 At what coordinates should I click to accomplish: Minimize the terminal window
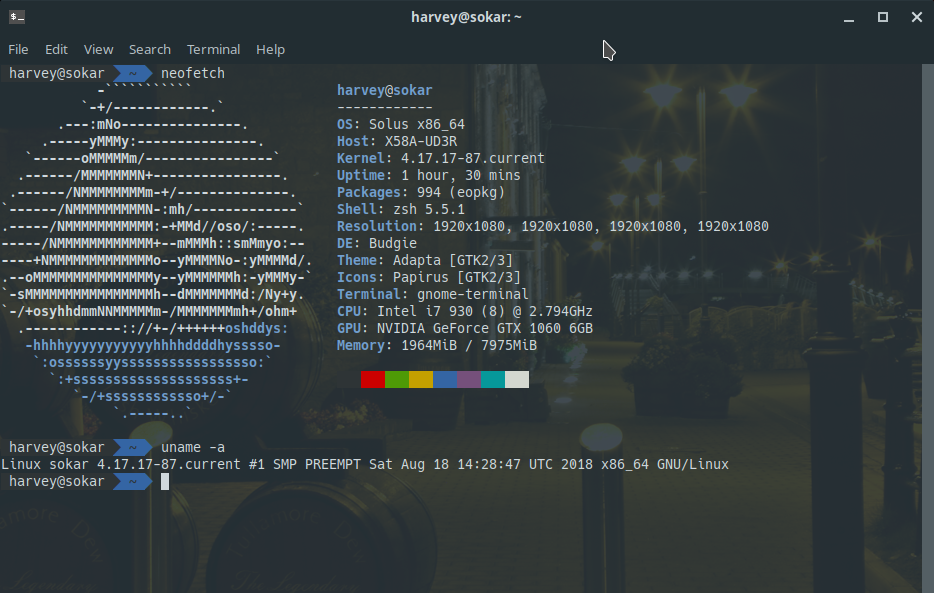pos(849,17)
